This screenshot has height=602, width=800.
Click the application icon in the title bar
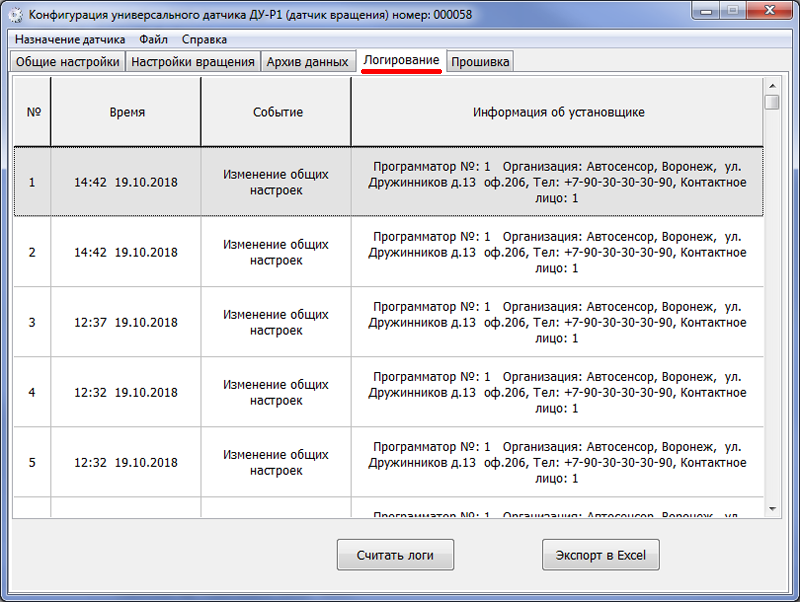click(16, 15)
